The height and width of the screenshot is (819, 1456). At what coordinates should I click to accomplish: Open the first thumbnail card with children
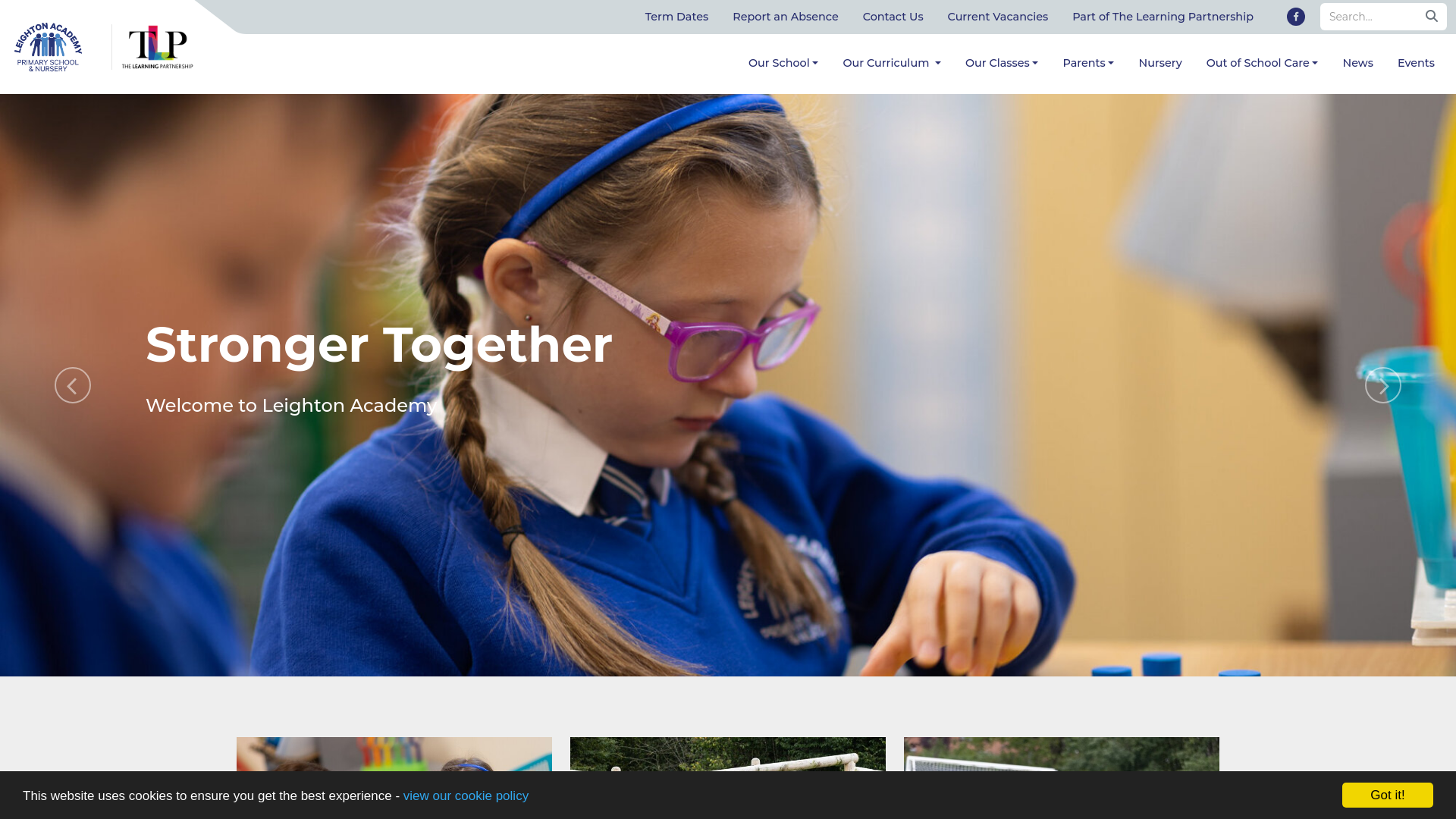tap(394, 755)
